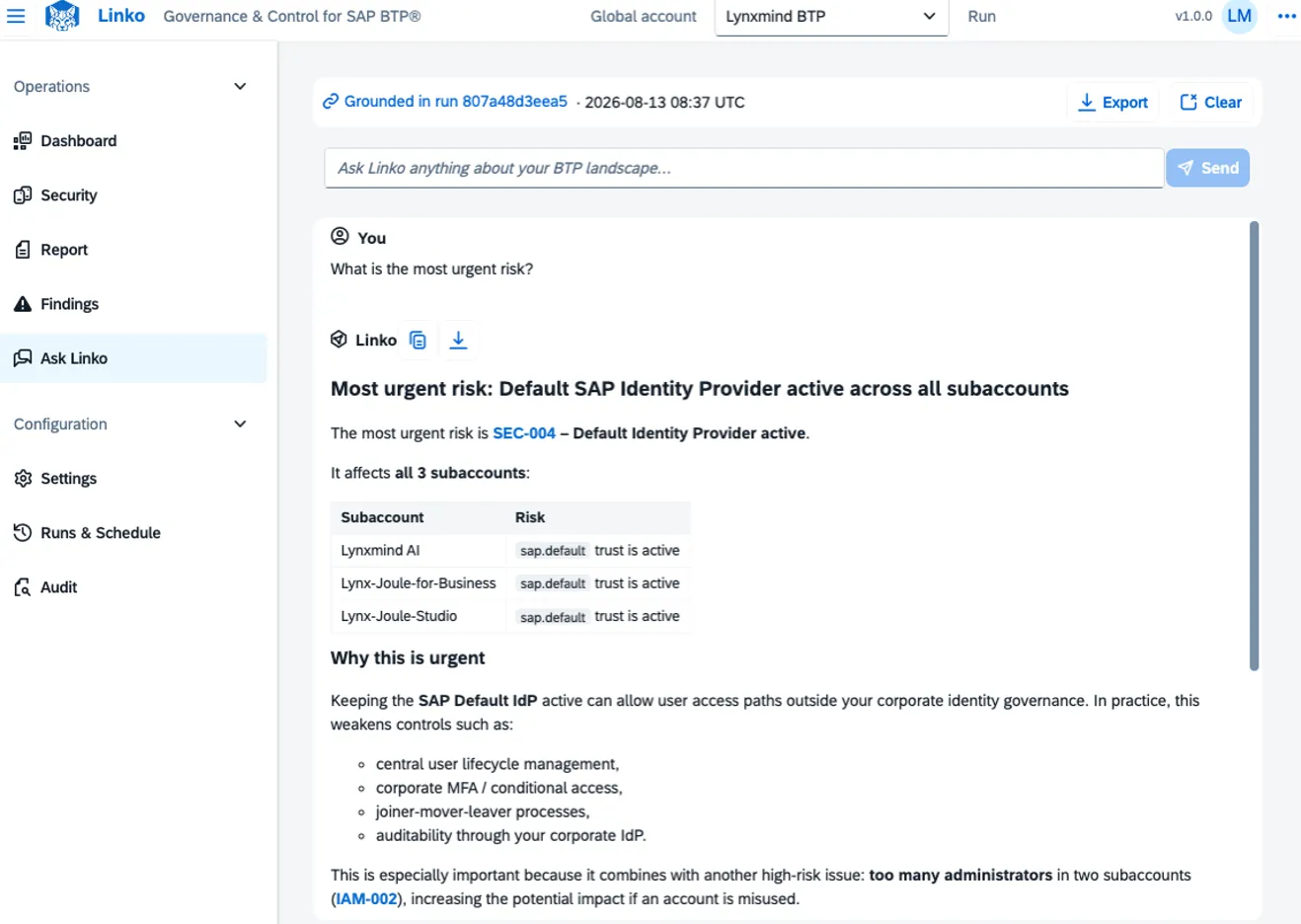Click the Run label in the header
Screen dimensions: 1301x924
[x=981, y=17]
